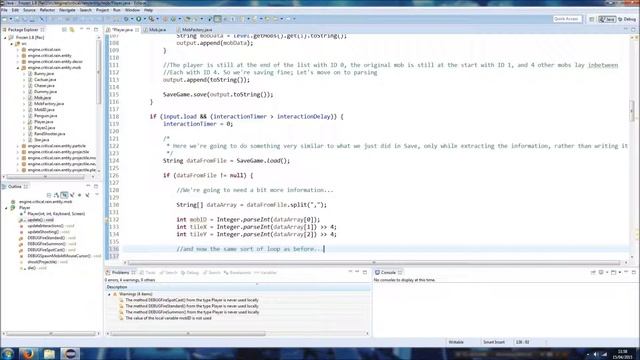
Task: Click the Open Perspective icon
Action: (x=591, y=19)
